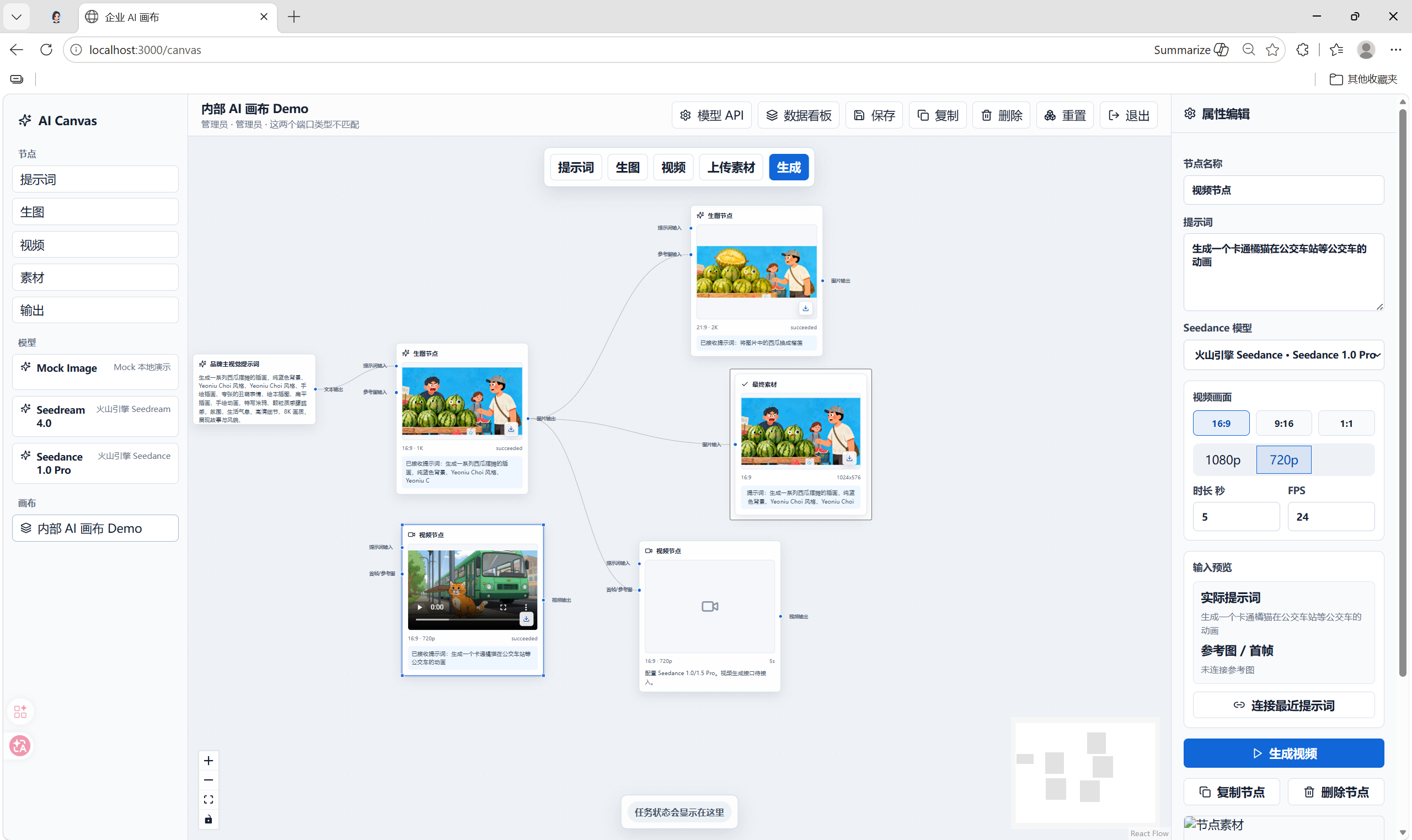Click the empty video node placeholder
Image resolution: width=1412 pixels, height=840 pixels.
pyautogui.click(x=710, y=606)
